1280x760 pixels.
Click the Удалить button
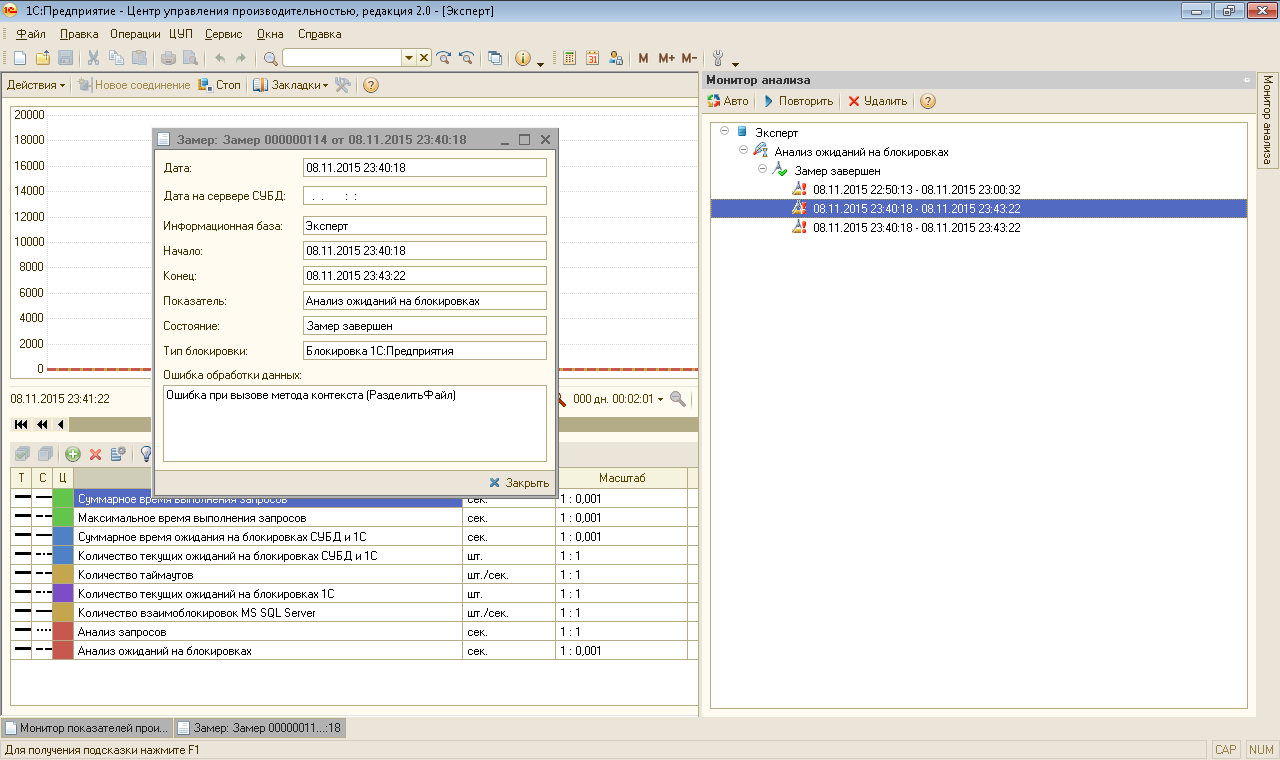point(877,101)
